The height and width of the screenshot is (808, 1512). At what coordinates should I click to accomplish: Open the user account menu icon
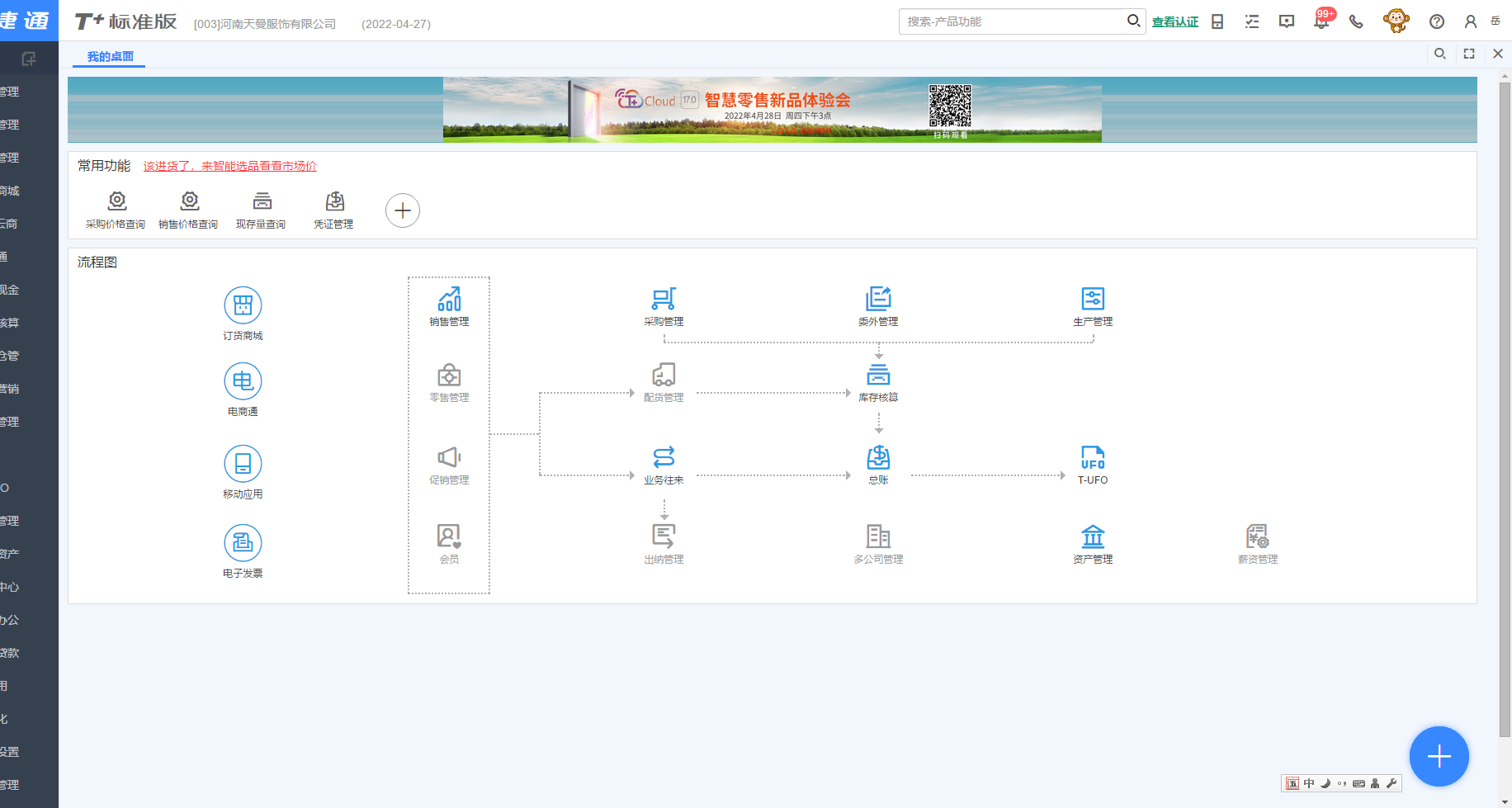pyautogui.click(x=1470, y=21)
